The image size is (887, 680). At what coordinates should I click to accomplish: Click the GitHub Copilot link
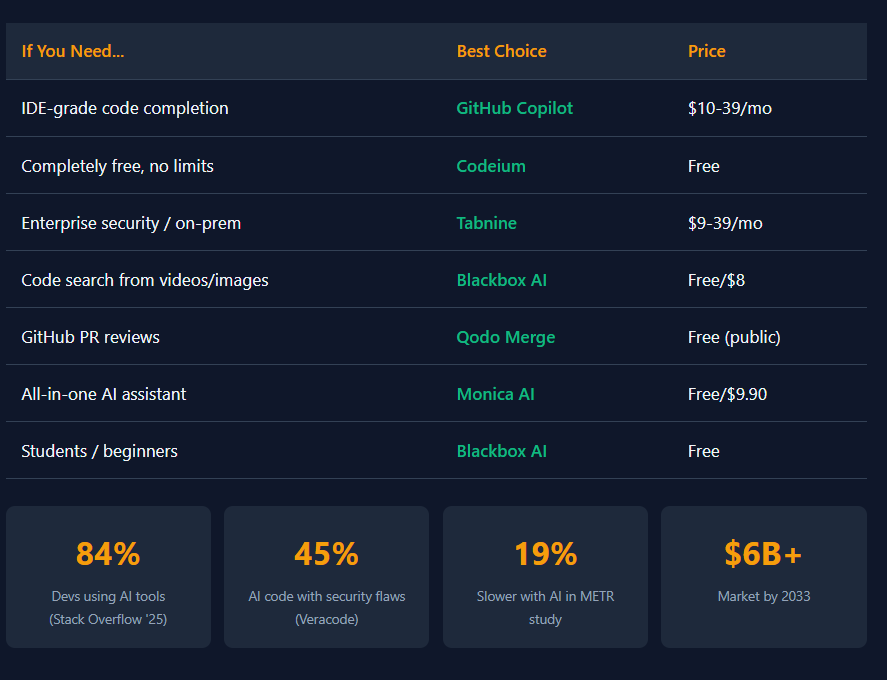click(x=514, y=108)
